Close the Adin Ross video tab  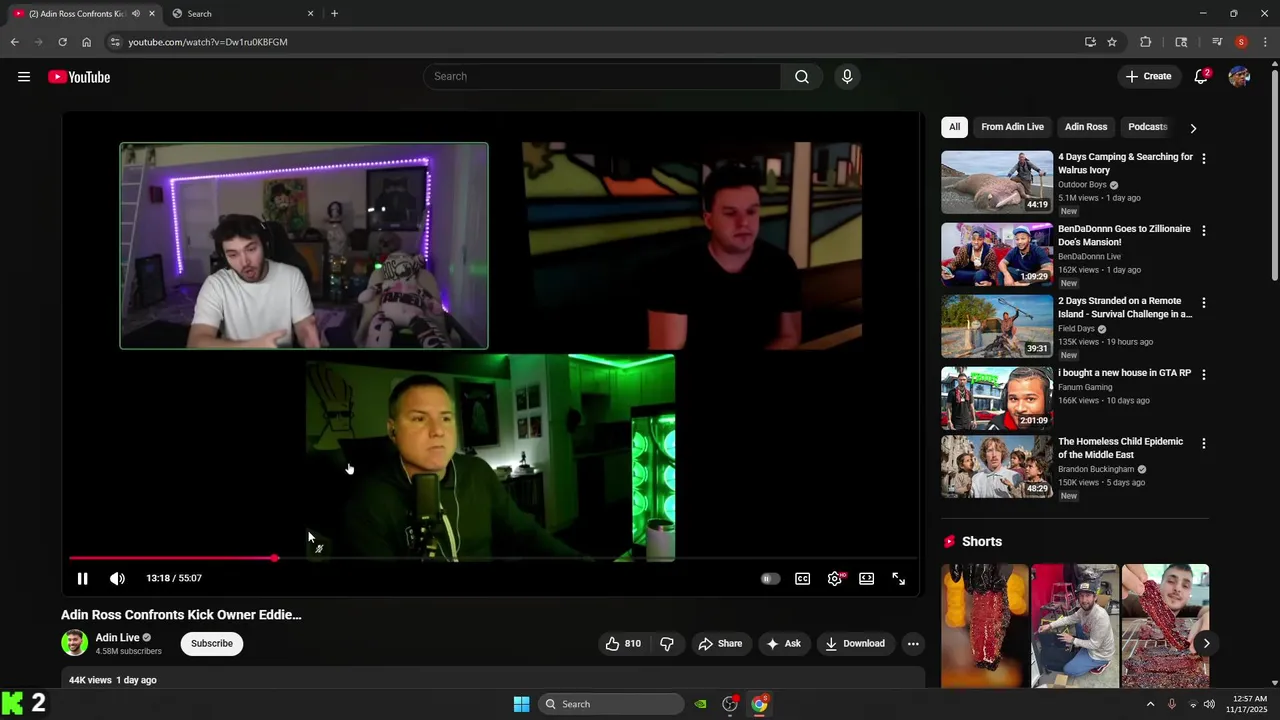click(x=152, y=14)
